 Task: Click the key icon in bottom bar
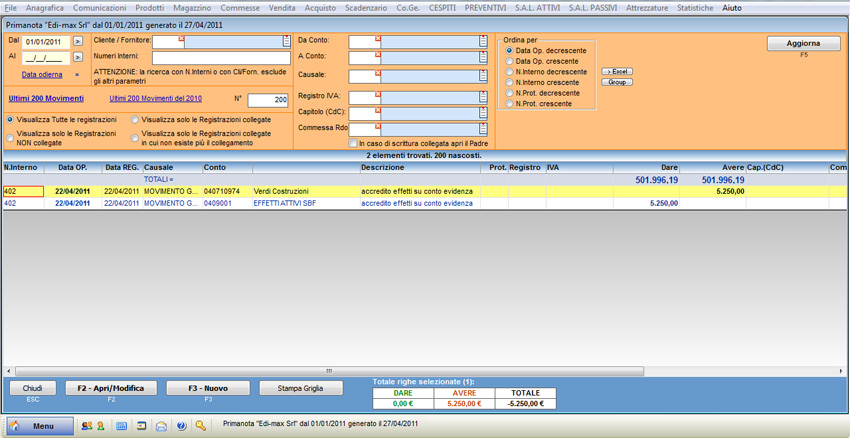point(201,426)
